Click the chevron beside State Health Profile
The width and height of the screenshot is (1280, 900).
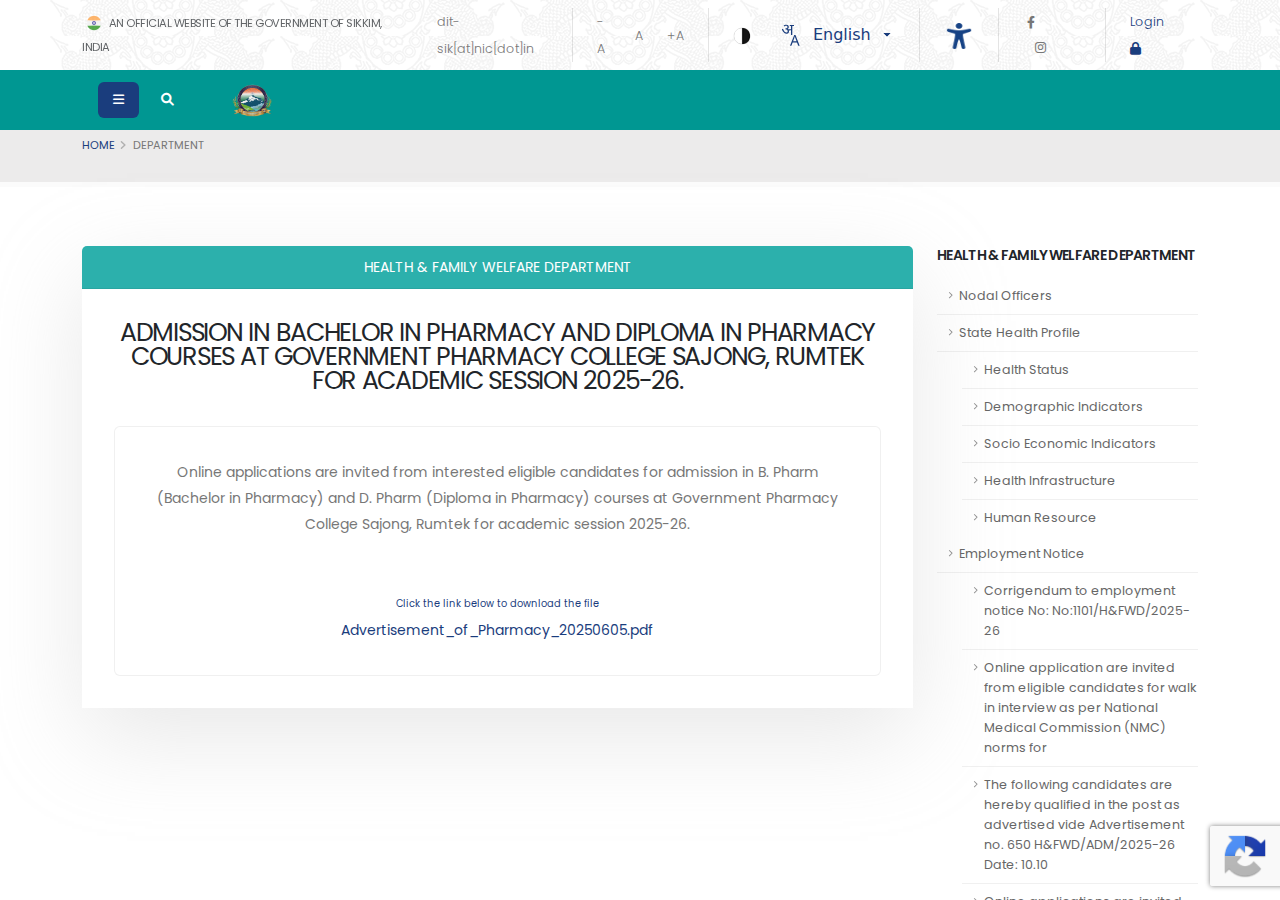pos(950,332)
